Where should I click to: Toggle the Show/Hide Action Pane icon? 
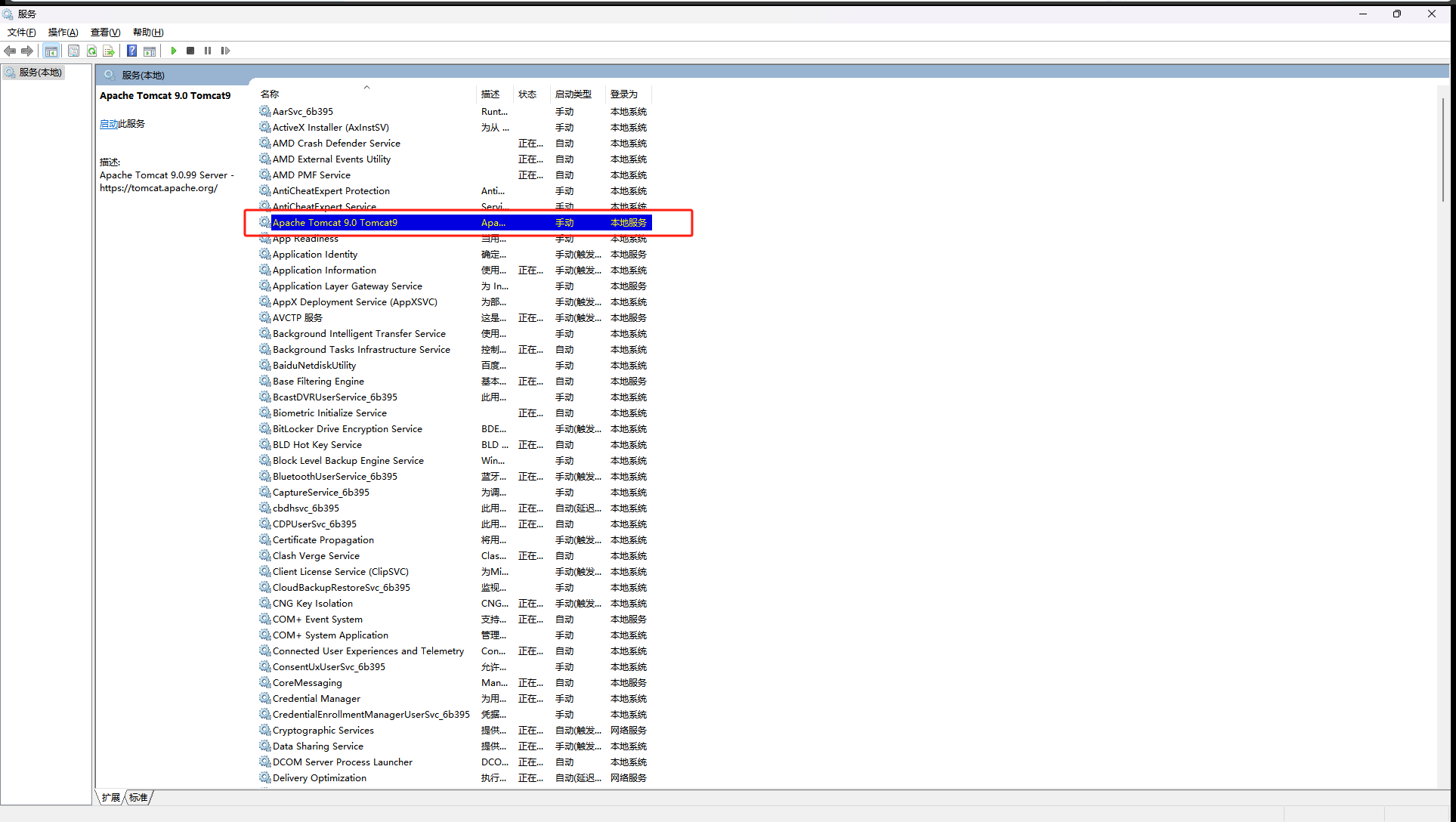(150, 51)
